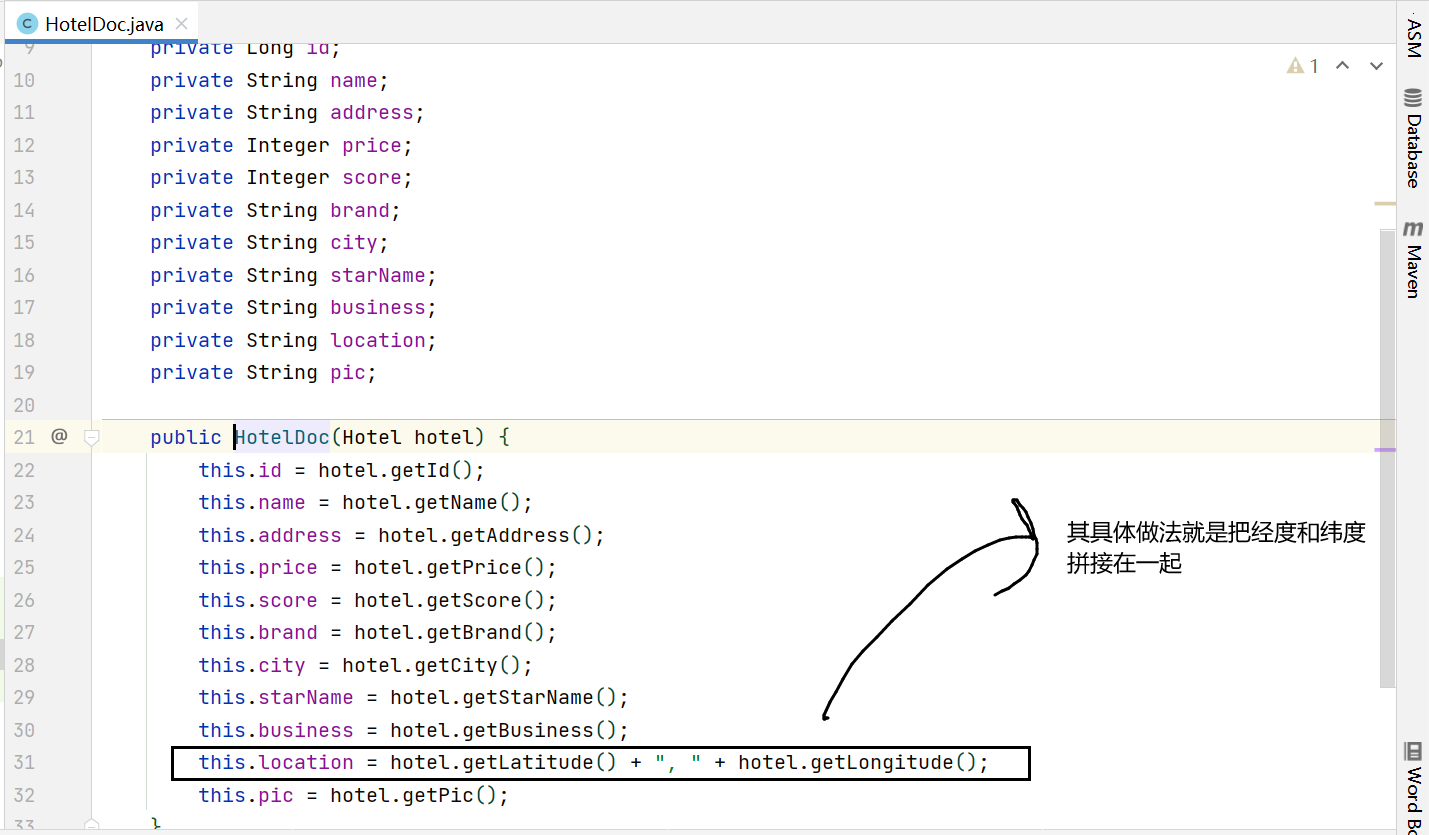
Task: Click the field 'starName' on line 16
Action: pyautogui.click(x=378, y=275)
